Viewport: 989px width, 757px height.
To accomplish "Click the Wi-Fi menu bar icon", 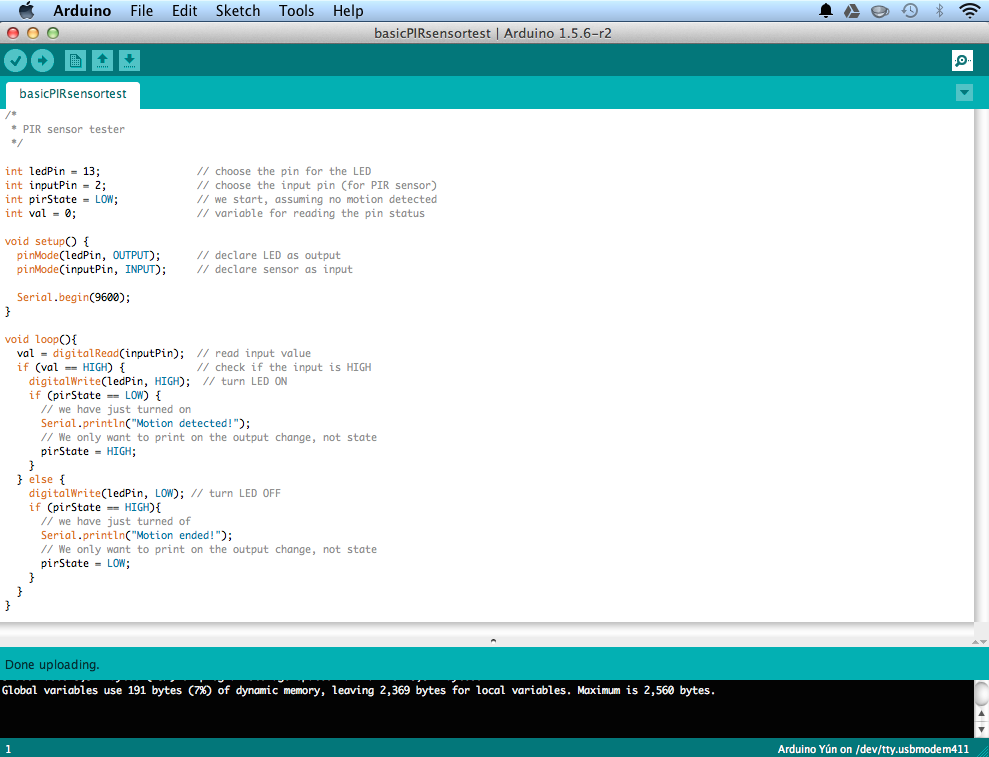I will click(x=969, y=10).
